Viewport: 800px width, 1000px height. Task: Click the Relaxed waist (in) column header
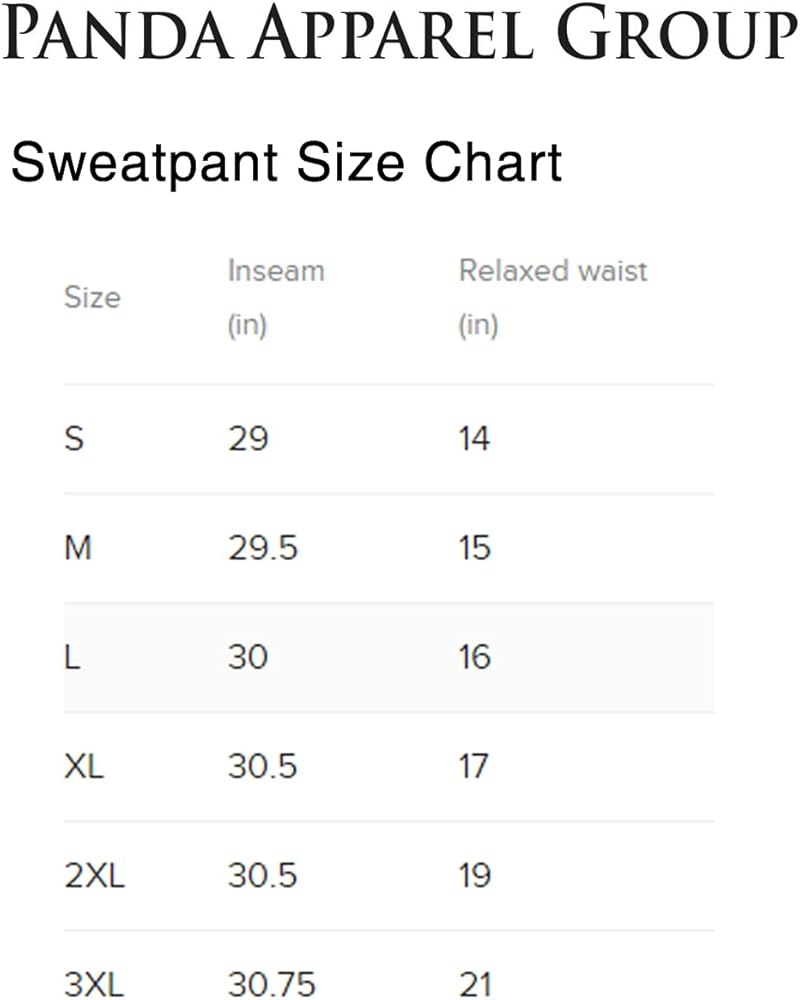point(553,298)
